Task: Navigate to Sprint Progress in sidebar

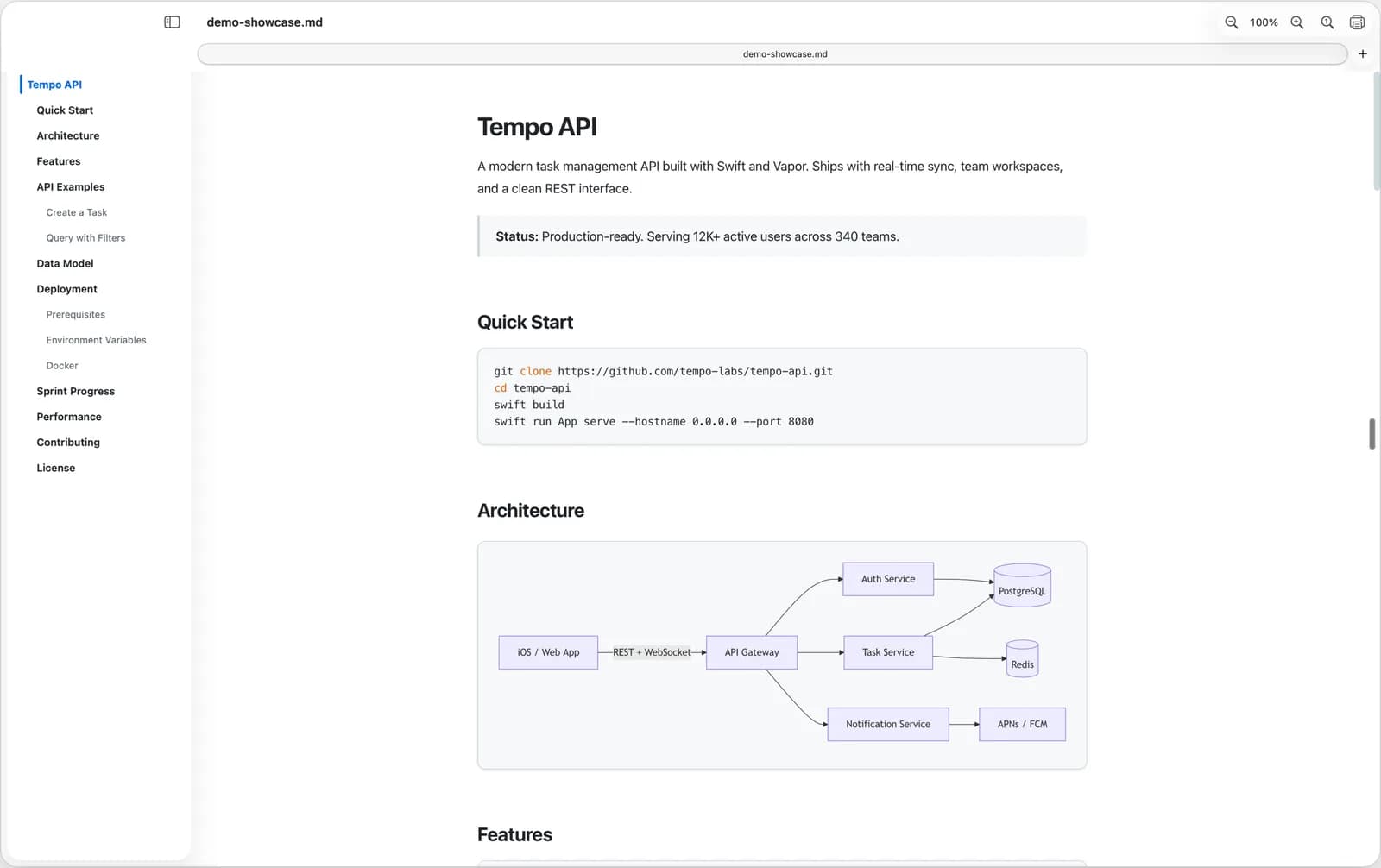Action: (75, 391)
